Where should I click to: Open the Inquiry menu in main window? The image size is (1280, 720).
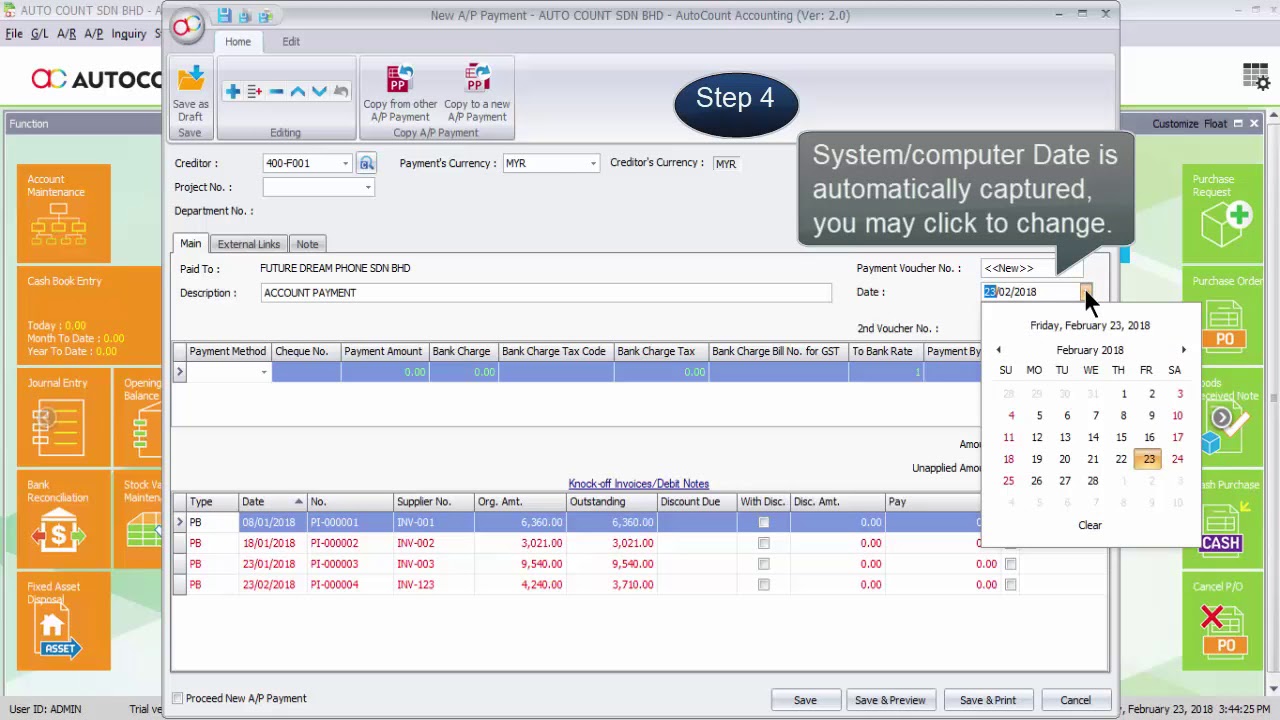[x=129, y=34]
